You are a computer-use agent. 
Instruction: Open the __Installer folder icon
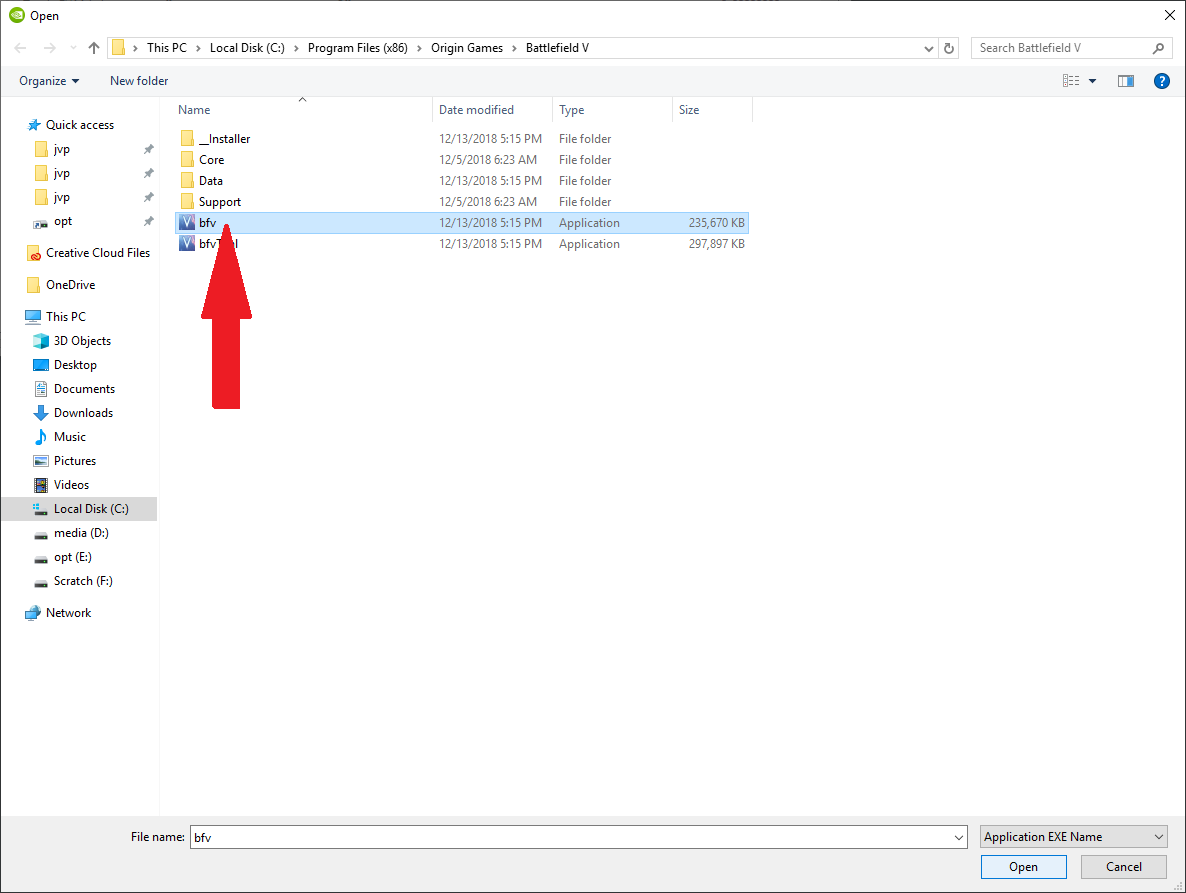(187, 138)
